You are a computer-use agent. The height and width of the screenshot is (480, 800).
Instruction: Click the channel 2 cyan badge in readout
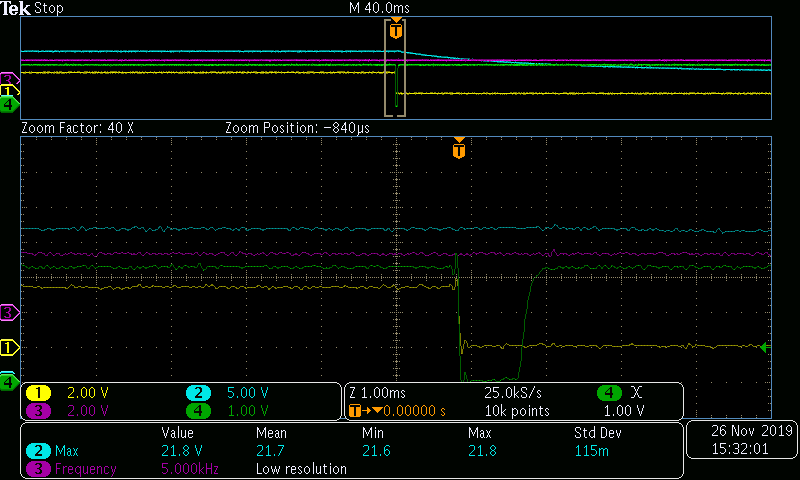point(198,393)
